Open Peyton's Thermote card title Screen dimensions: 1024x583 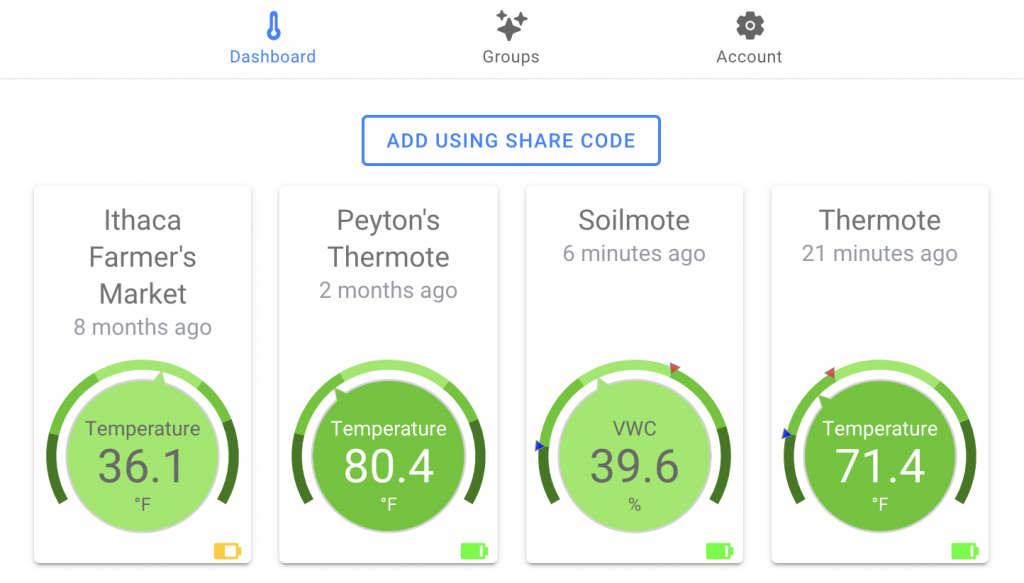(x=389, y=238)
